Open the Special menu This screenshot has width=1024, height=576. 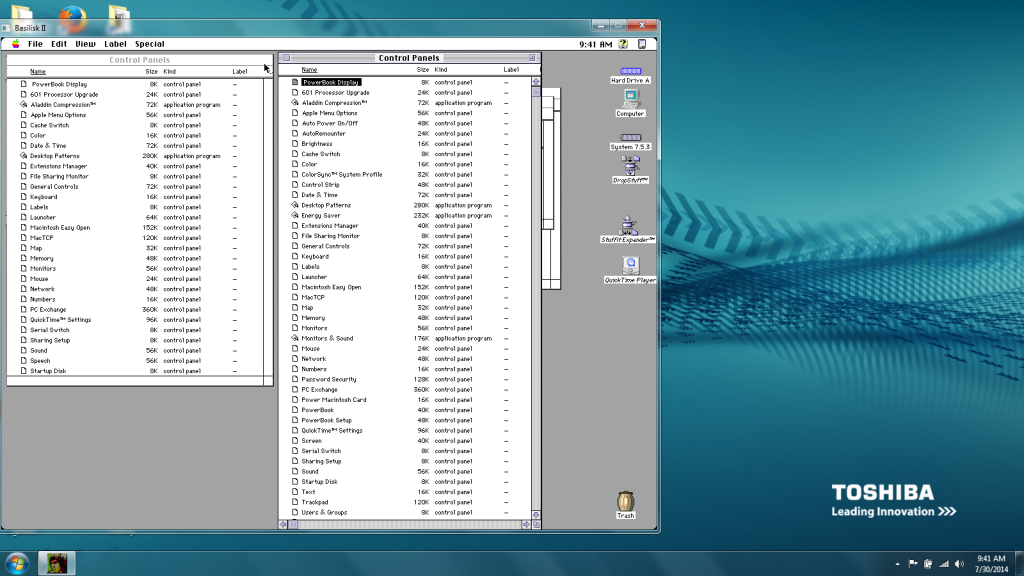(150, 44)
